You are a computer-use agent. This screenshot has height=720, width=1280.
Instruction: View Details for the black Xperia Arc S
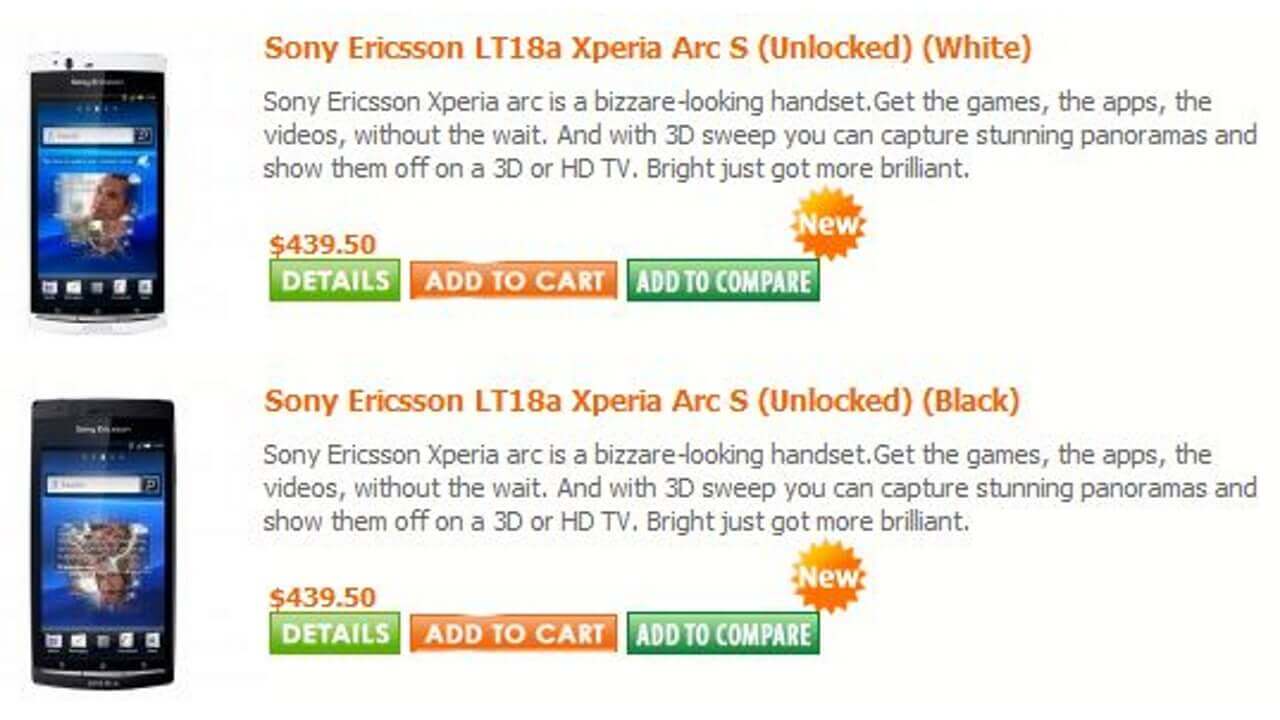pos(334,633)
